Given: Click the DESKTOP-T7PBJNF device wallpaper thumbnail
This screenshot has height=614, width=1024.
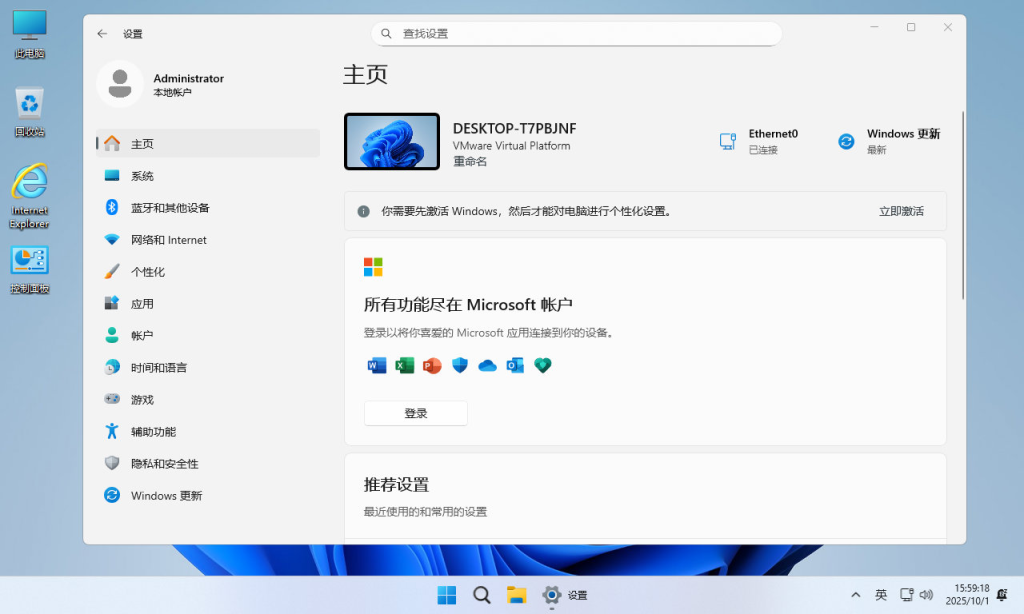Looking at the screenshot, I should [391, 141].
